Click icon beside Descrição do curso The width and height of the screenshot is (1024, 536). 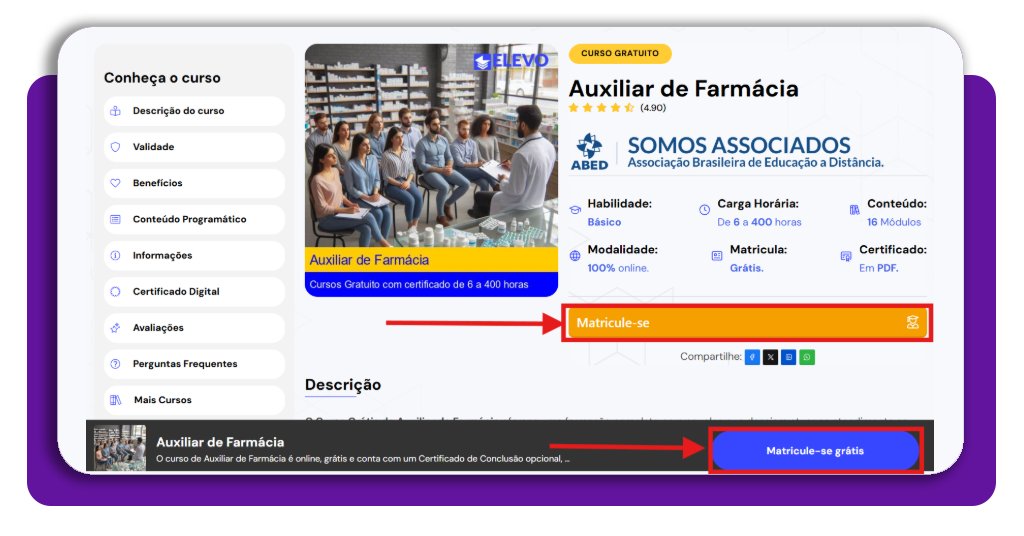tap(116, 111)
